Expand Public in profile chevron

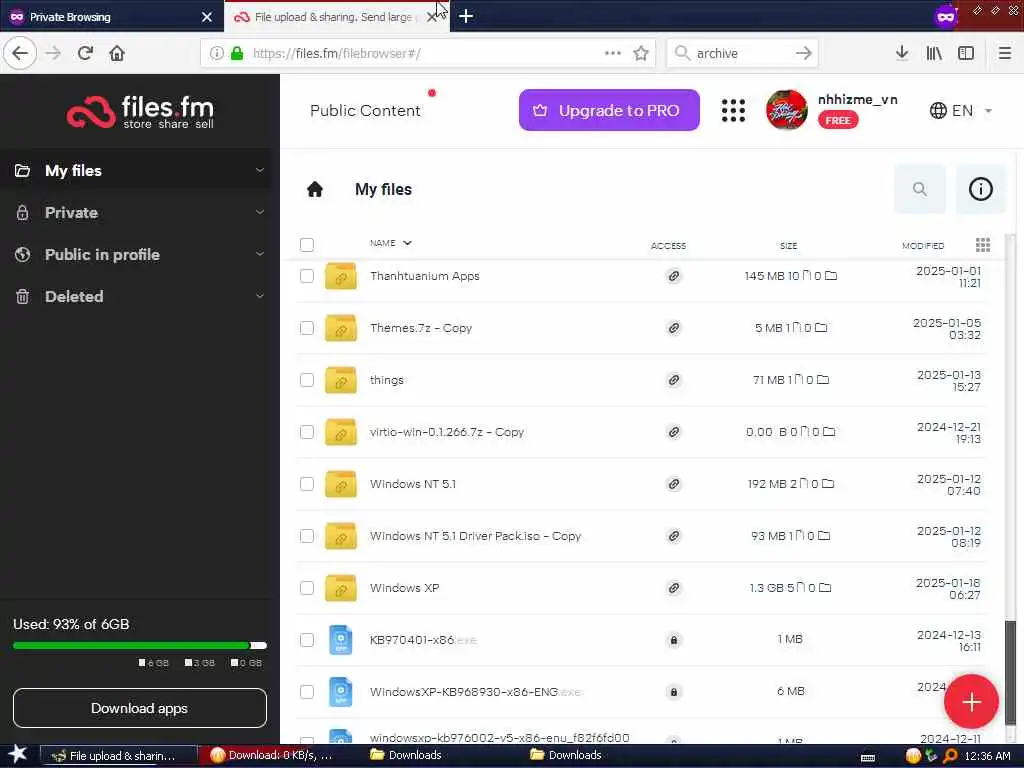pyautogui.click(x=260, y=254)
